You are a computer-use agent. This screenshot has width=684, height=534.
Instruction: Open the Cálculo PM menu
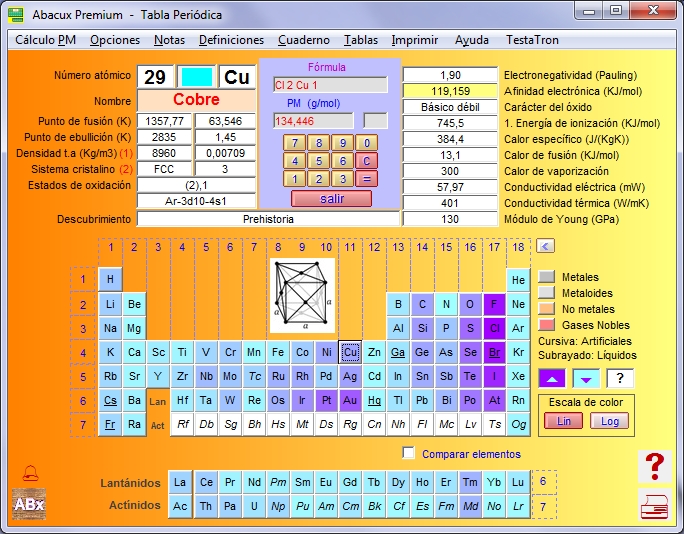click(46, 40)
